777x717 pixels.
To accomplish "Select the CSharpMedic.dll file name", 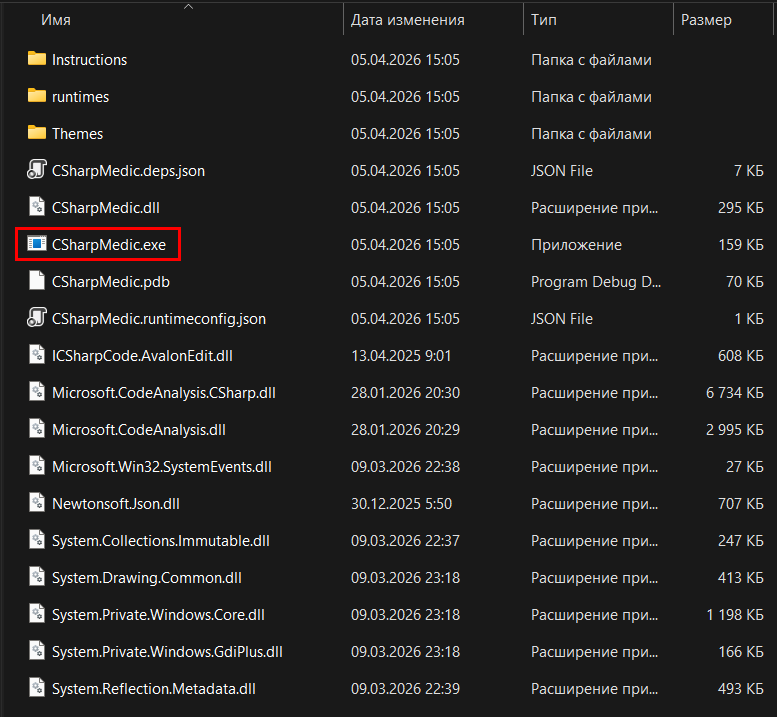I will tap(106, 208).
